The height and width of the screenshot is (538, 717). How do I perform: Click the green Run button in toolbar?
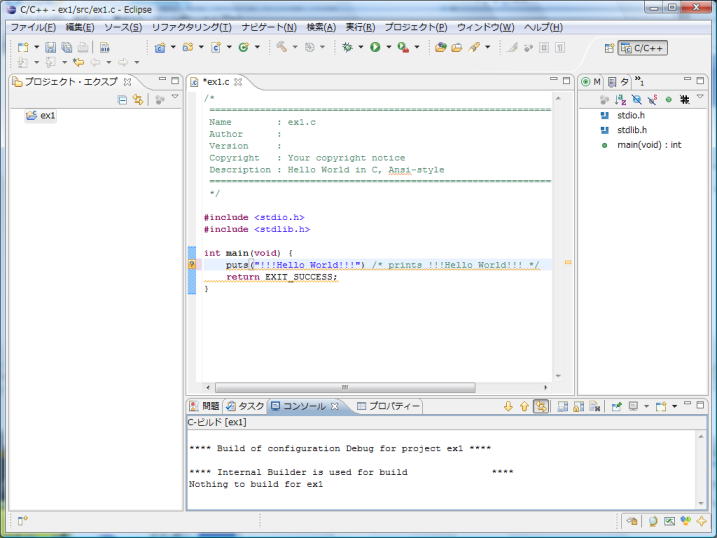tap(374, 47)
